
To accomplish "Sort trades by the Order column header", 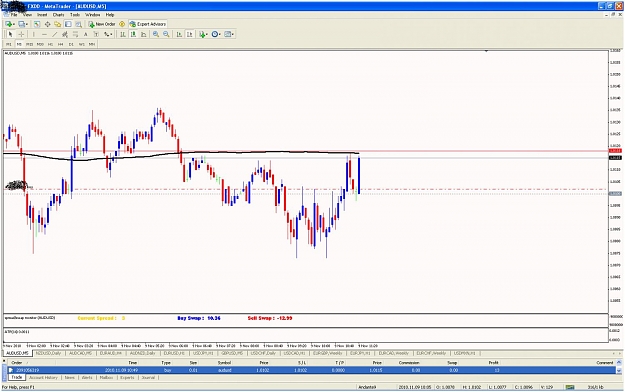I will coord(17,363).
